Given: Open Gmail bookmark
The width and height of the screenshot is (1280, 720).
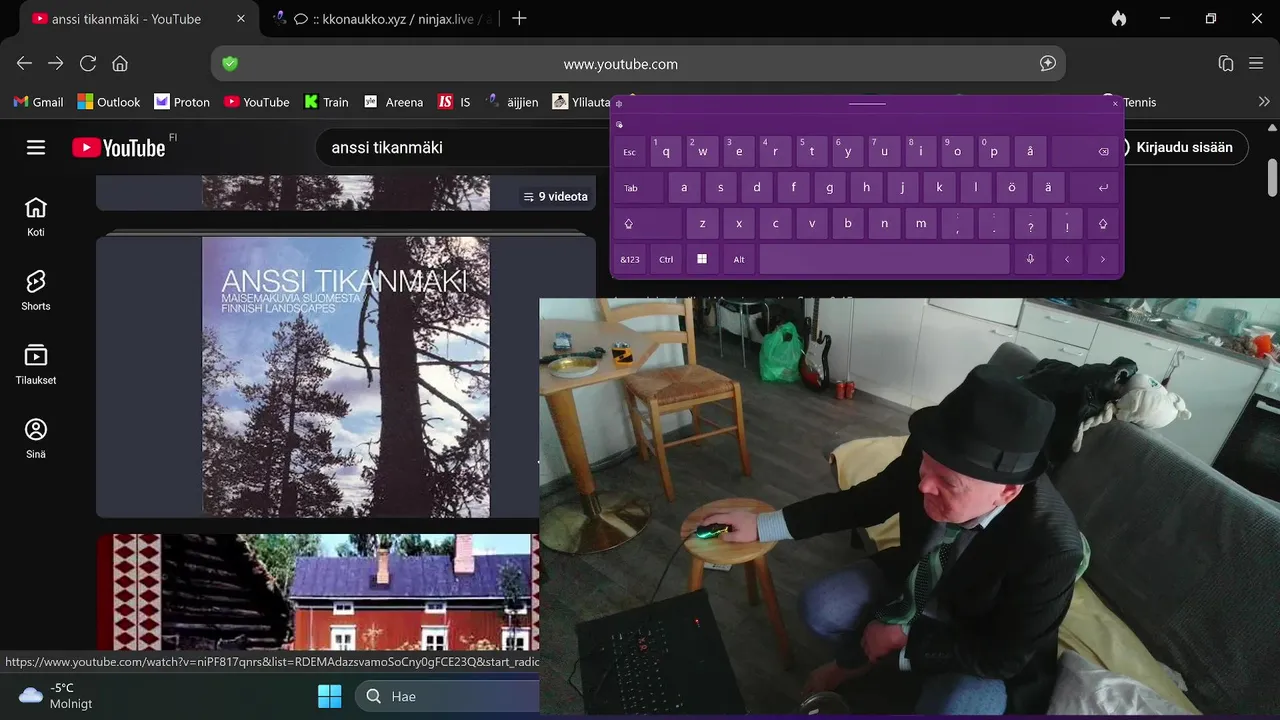Looking at the screenshot, I should (38, 102).
